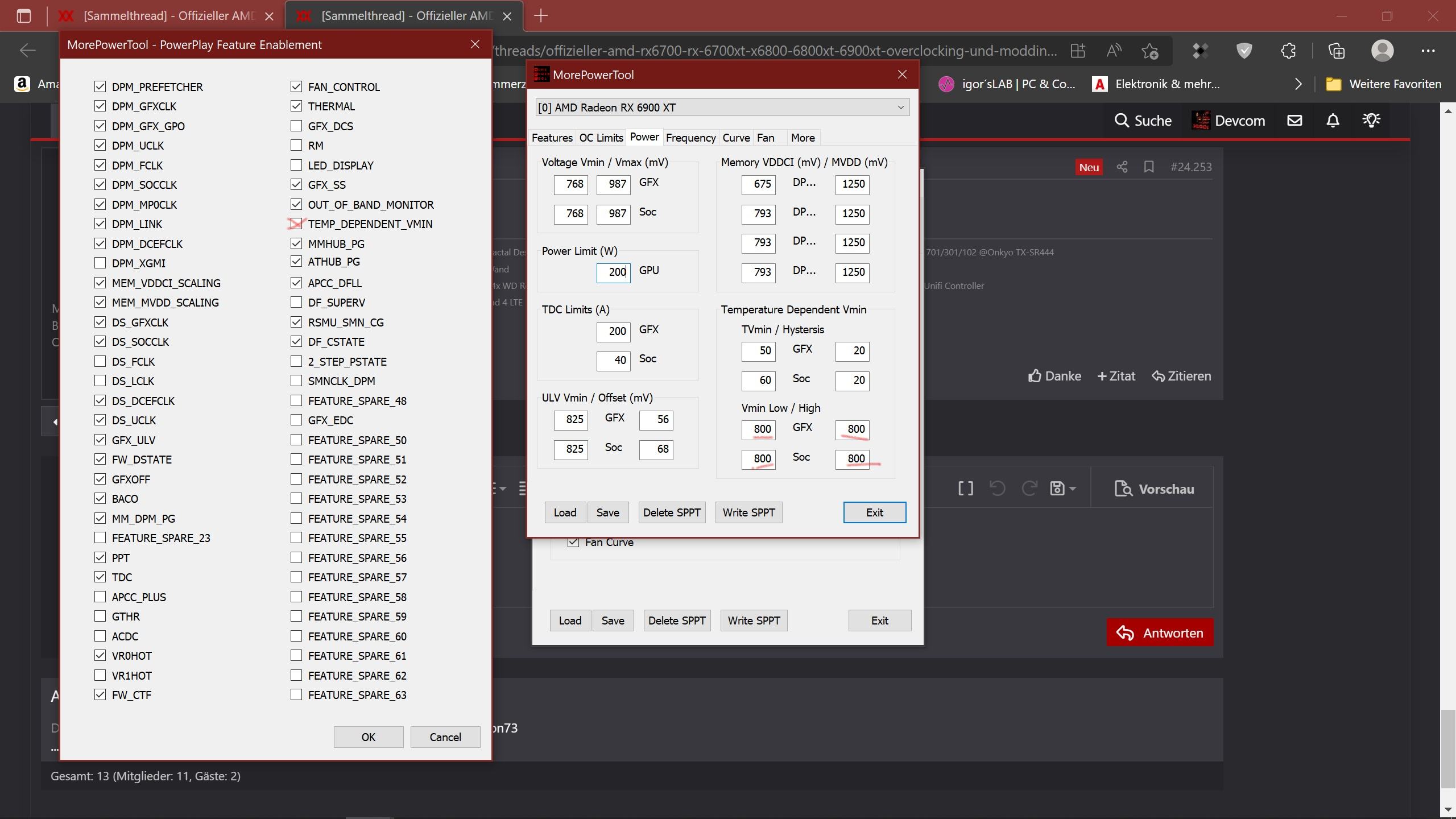Click the GFX Vmax 987 field
This screenshot has height=819, width=1456.
pyautogui.click(x=613, y=184)
